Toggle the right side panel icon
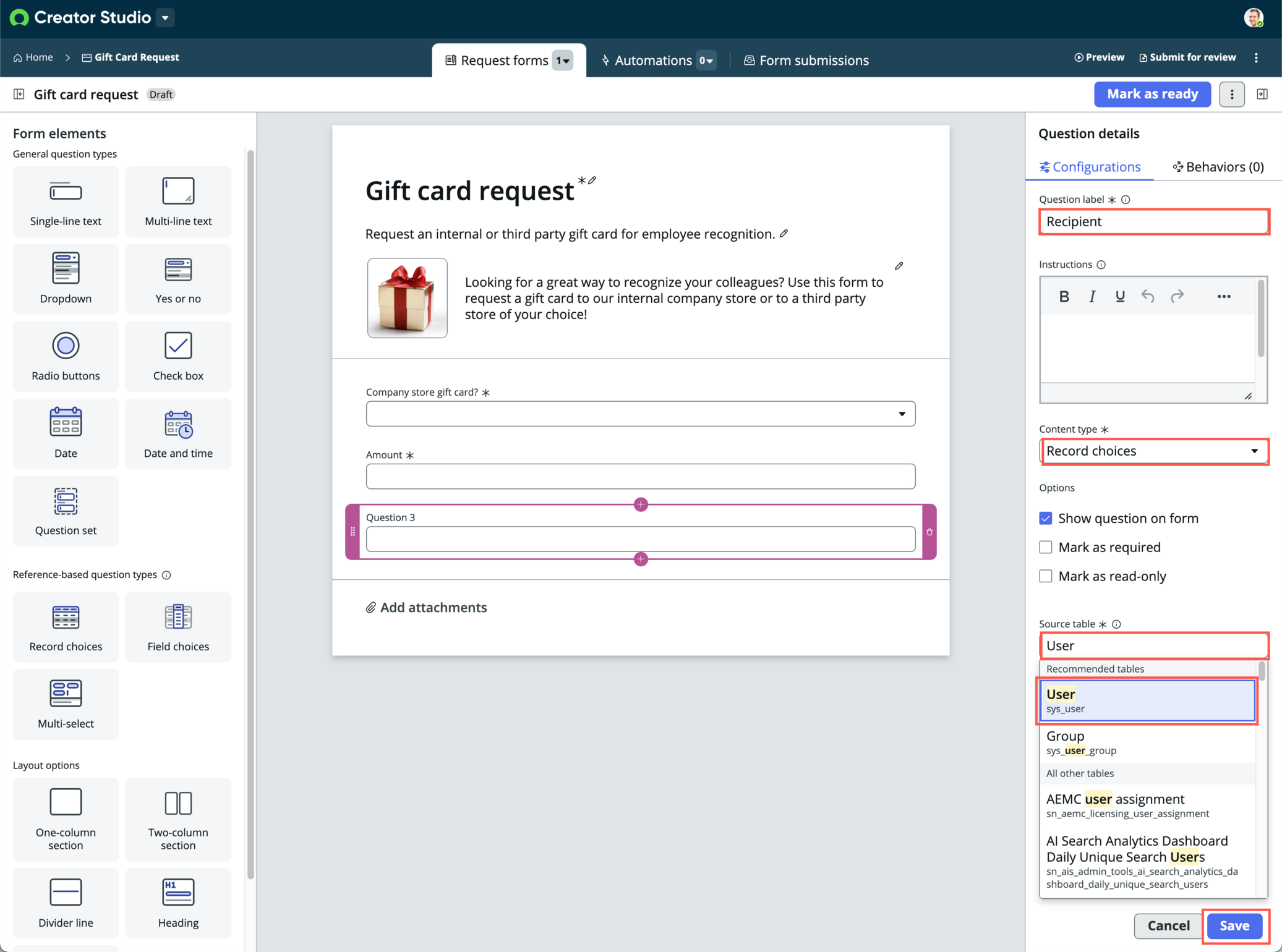The image size is (1282, 952). 1262,94
